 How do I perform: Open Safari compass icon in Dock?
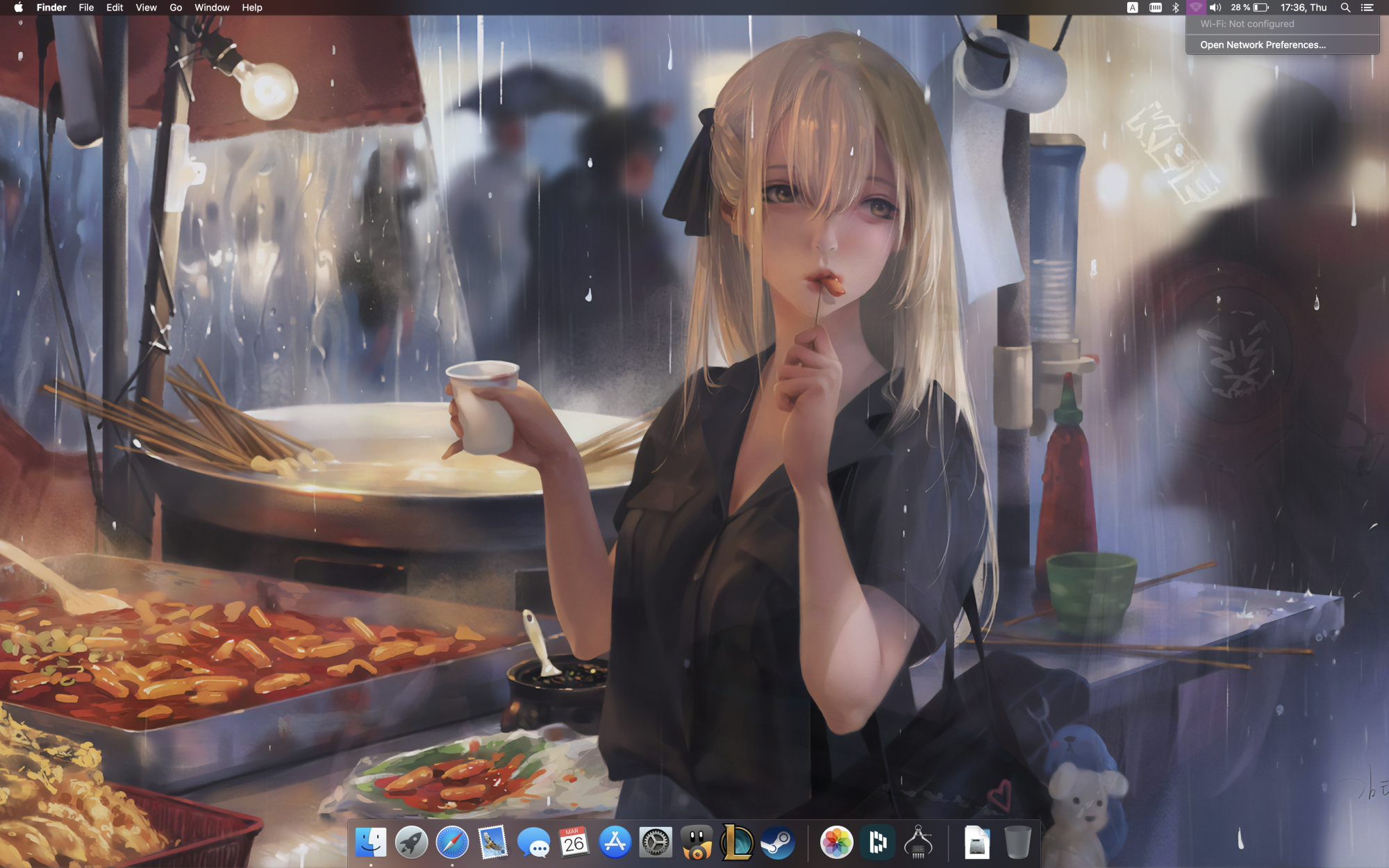[x=452, y=843]
